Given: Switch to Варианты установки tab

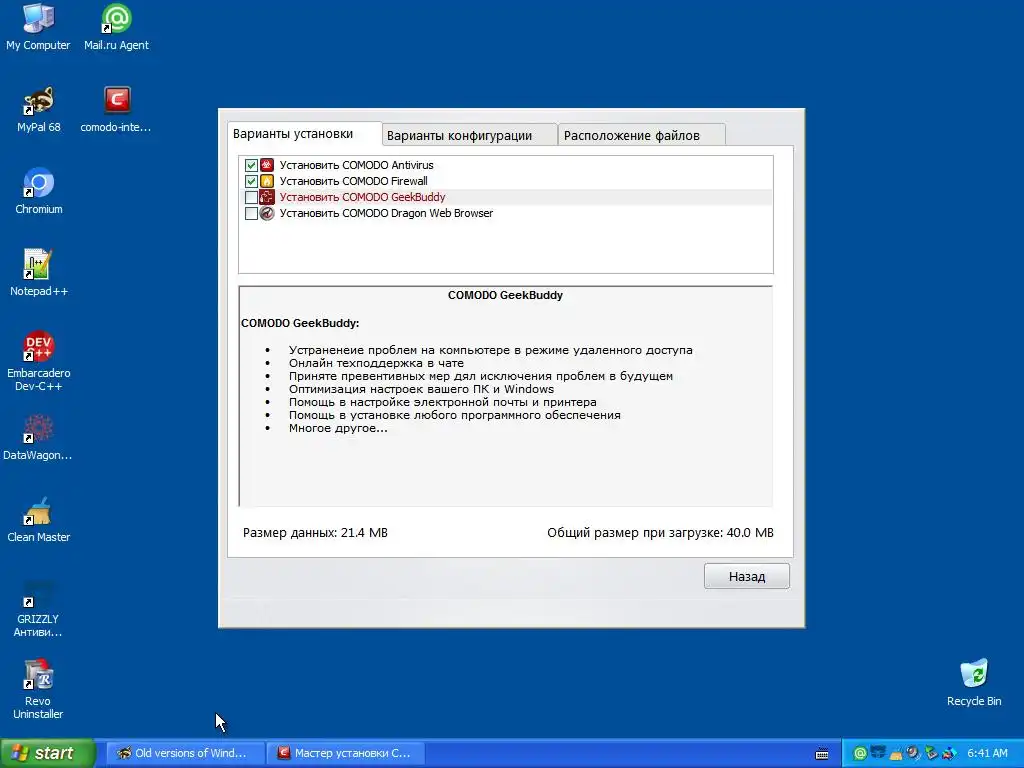Looking at the screenshot, I should [x=304, y=134].
